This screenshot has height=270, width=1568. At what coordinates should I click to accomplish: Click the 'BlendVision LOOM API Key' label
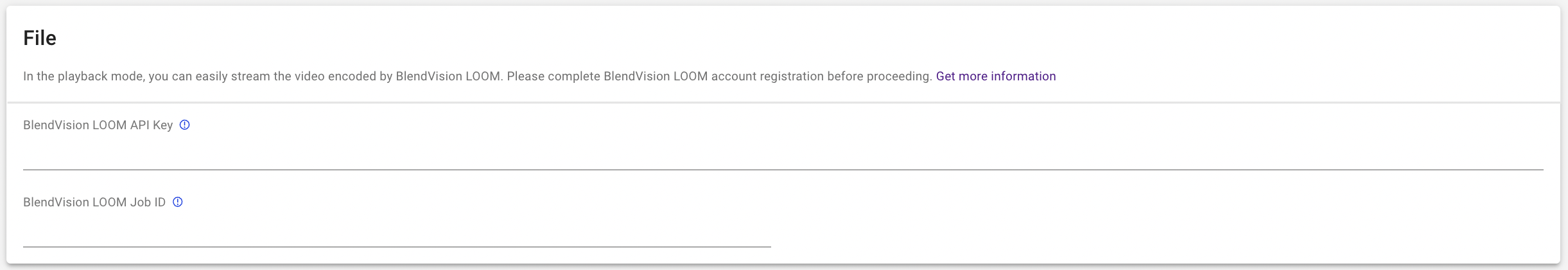[98, 125]
